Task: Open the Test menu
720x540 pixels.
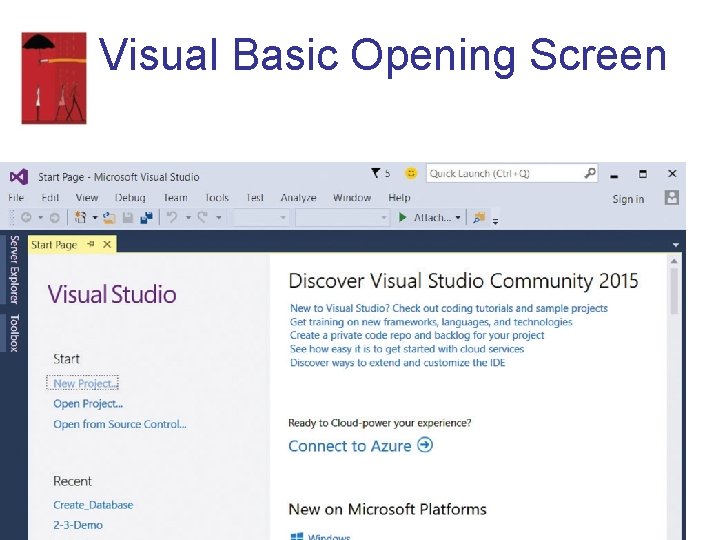Action: click(x=255, y=197)
